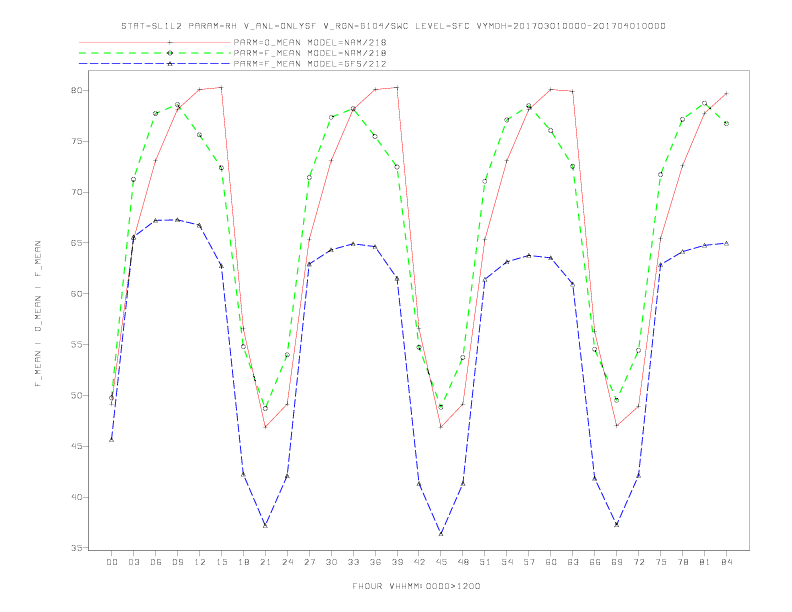Screen dimensions: 792x612
Task: Click x-axis tick label 21
Action: [266, 562]
